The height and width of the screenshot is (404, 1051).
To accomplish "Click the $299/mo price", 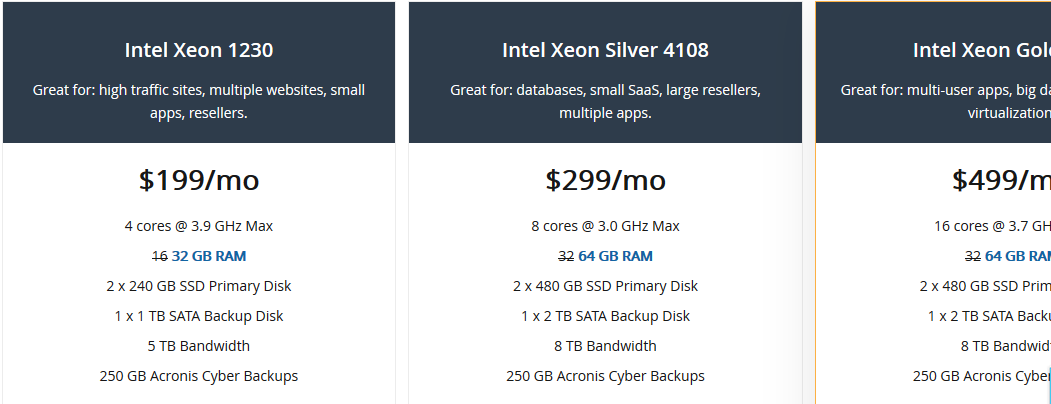I will (x=605, y=180).
